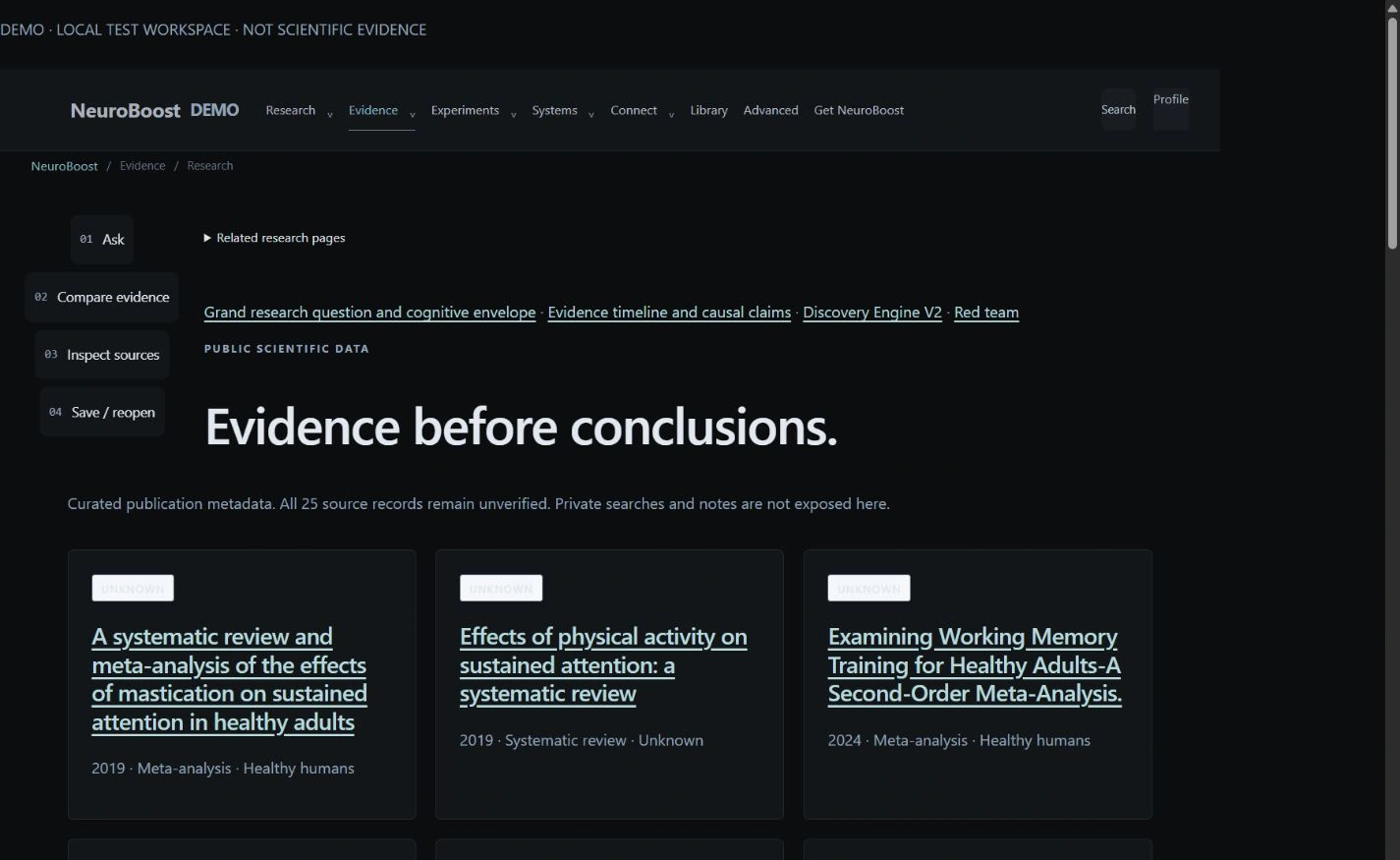This screenshot has height=860, width=1400.
Task: Click UNKNOWN badge on Working Memory card
Action: (x=868, y=588)
